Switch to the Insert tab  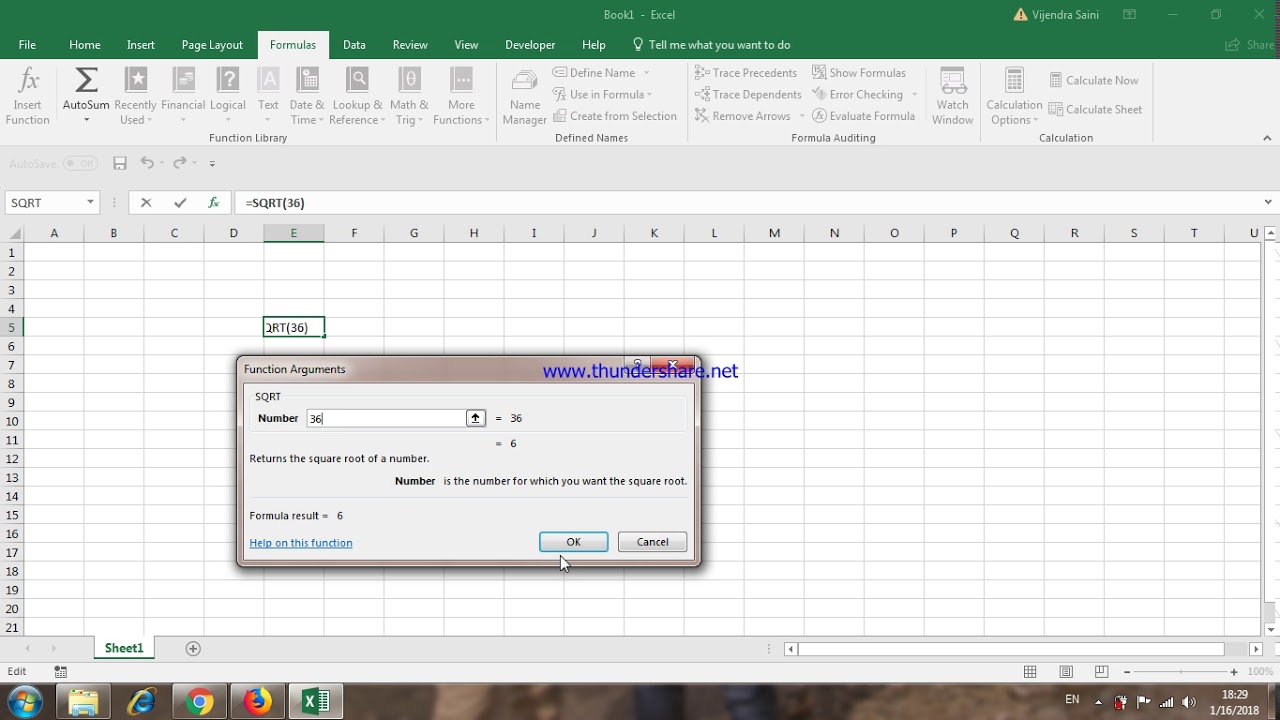pos(141,45)
